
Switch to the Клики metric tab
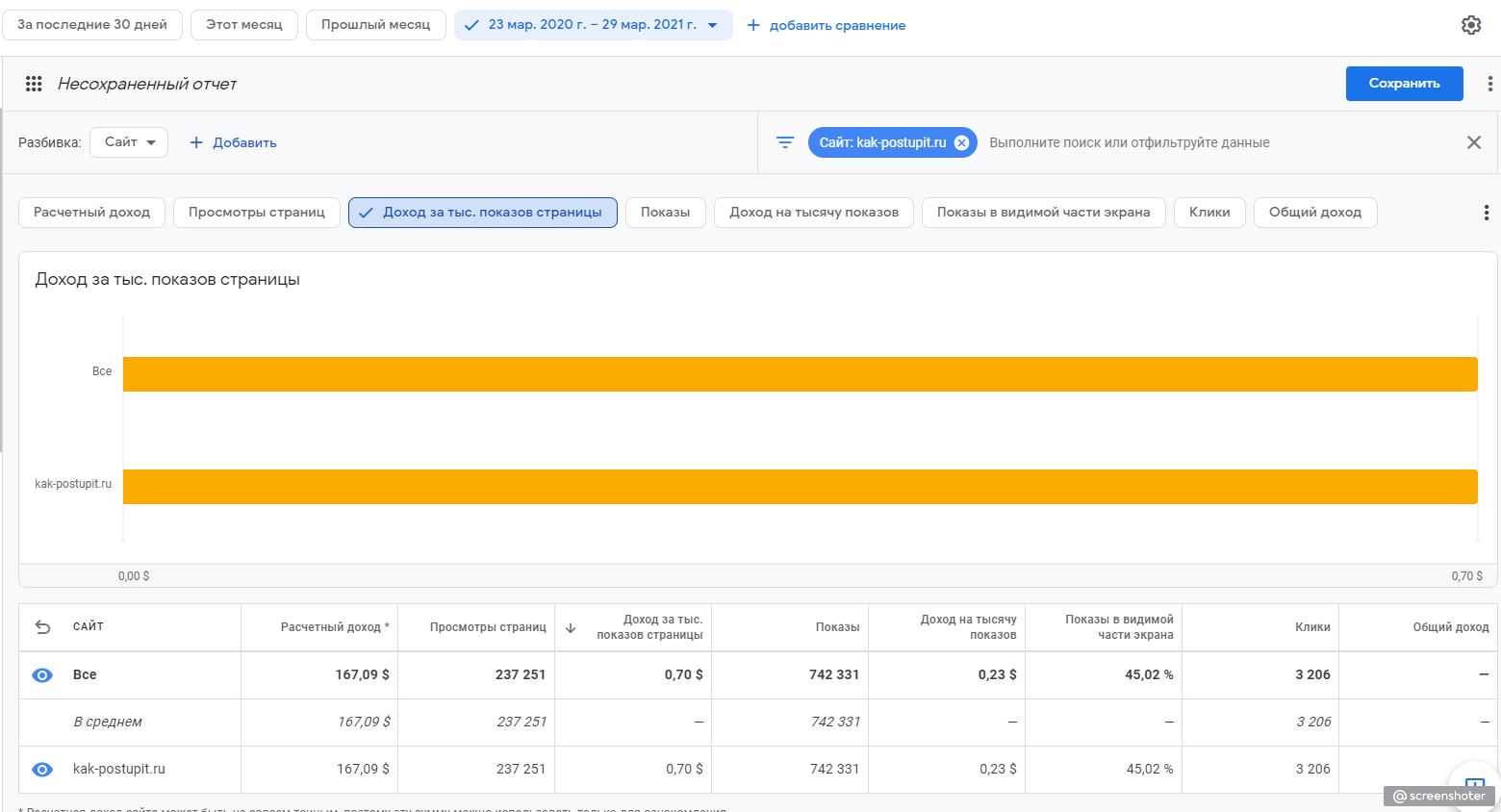point(1208,213)
